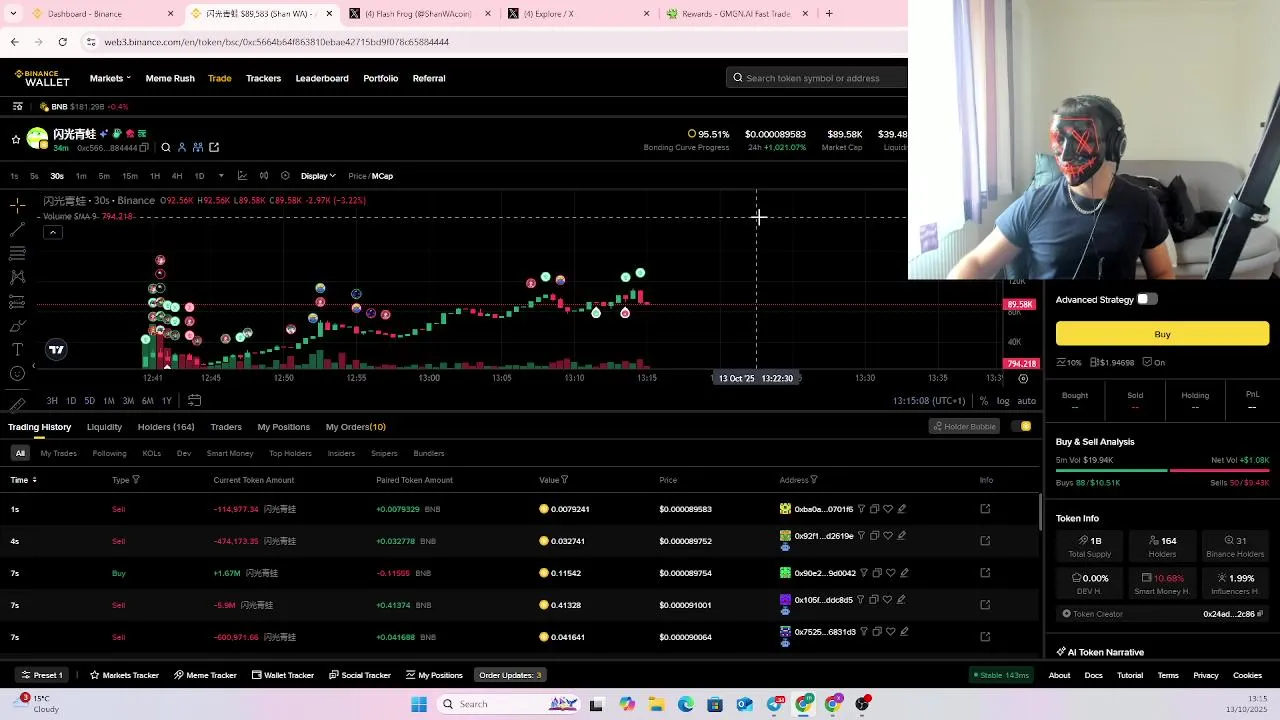
Task: Open My Orders(10) tab
Action: point(355,427)
